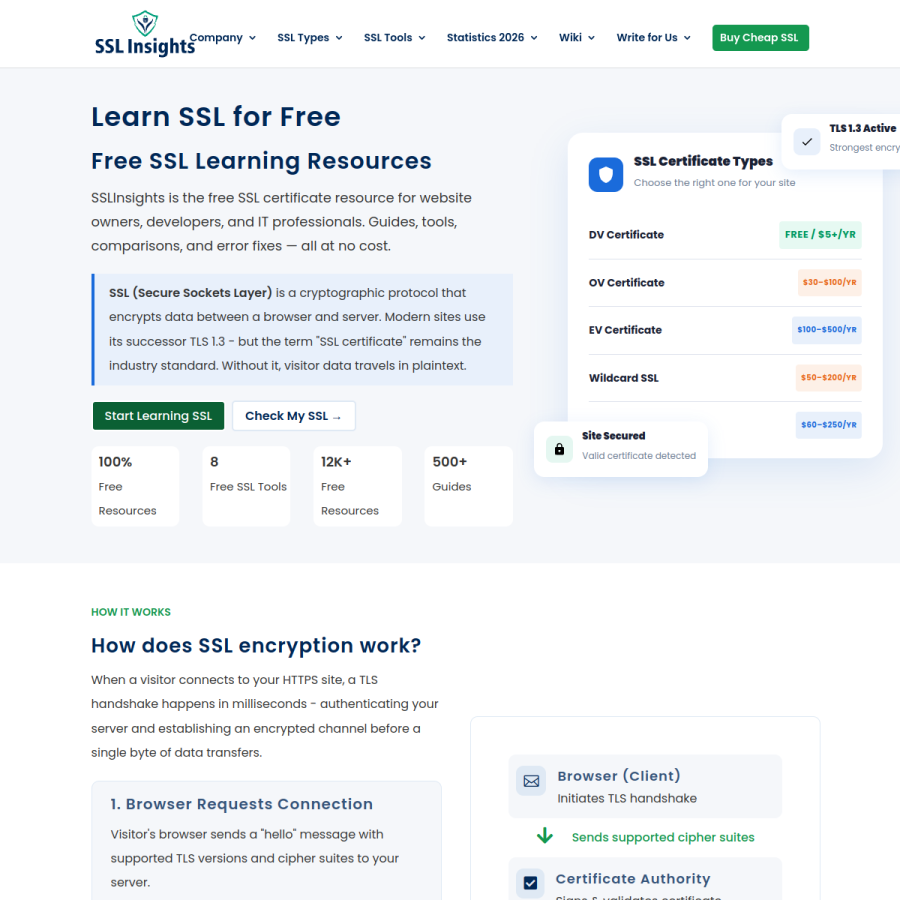Click the Start Learning SSL button
Screen dimensions: 900x900
[158, 416]
